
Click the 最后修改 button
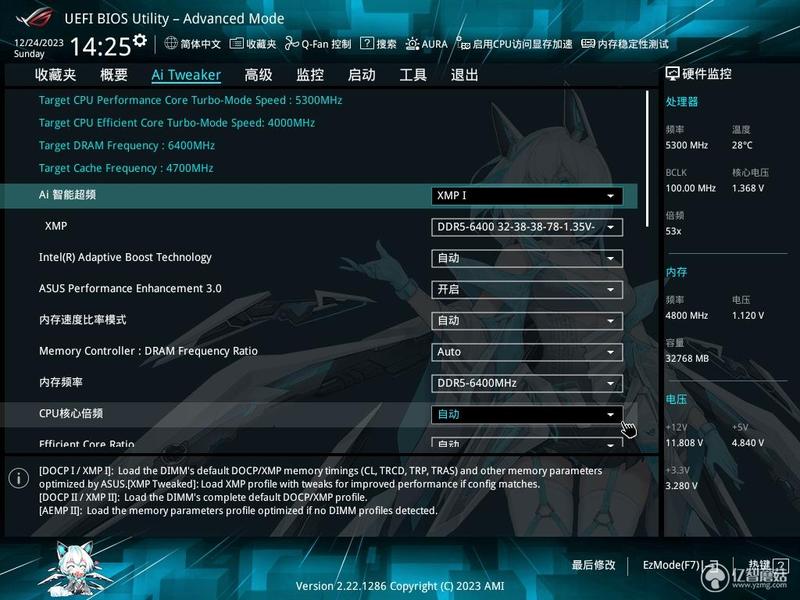(x=593, y=565)
